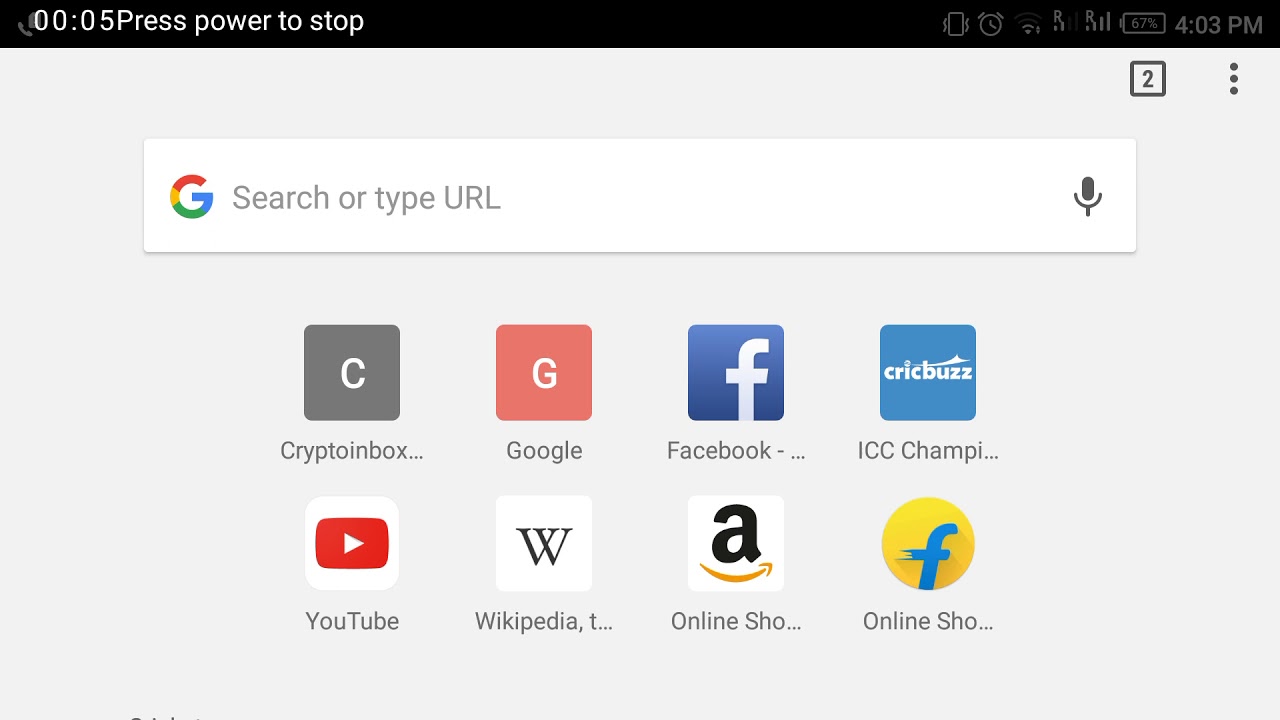Open the Cricbuzz ICC Champions shortcut
The image size is (1280, 720).
(928, 373)
